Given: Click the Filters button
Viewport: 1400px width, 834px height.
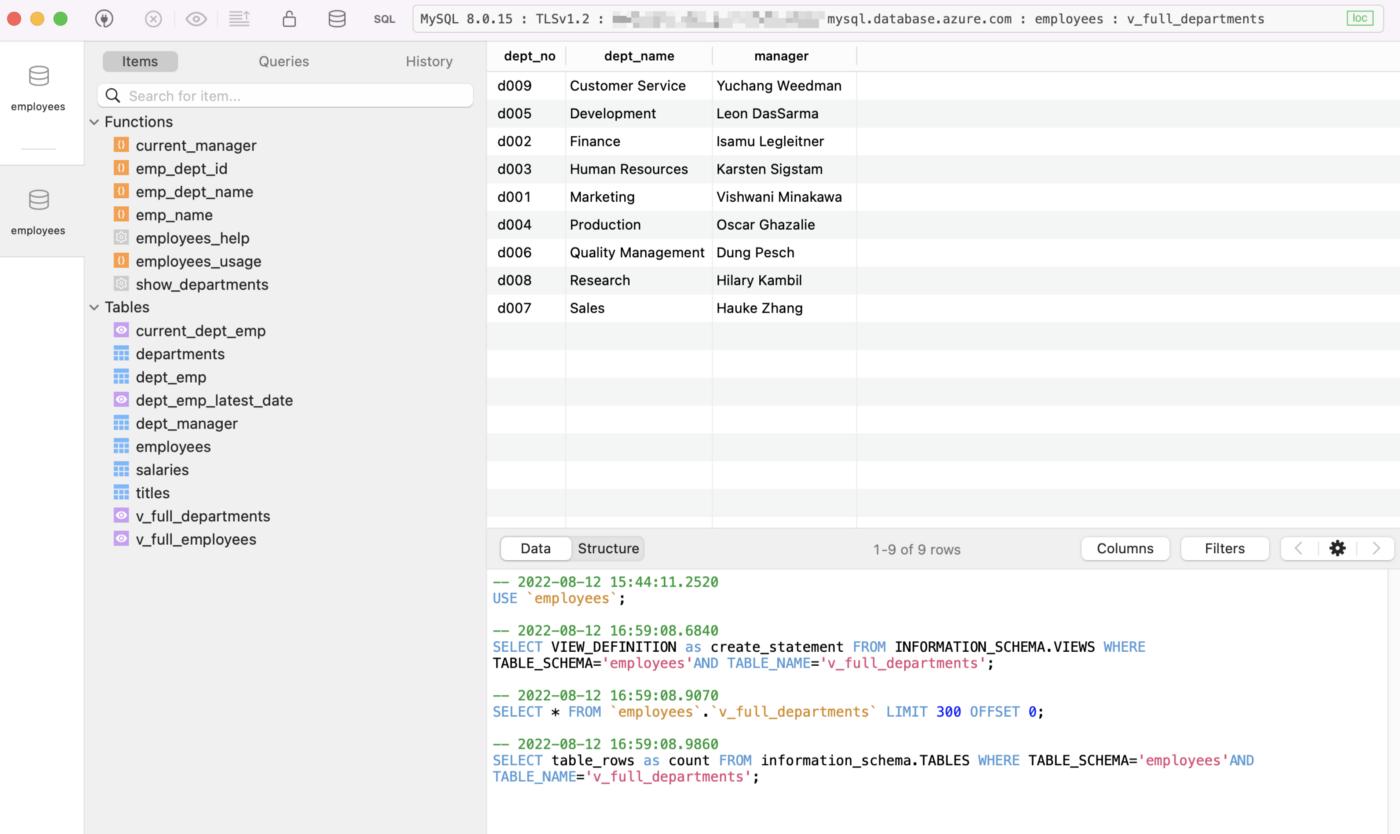Looking at the screenshot, I should click(x=1224, y=548).
